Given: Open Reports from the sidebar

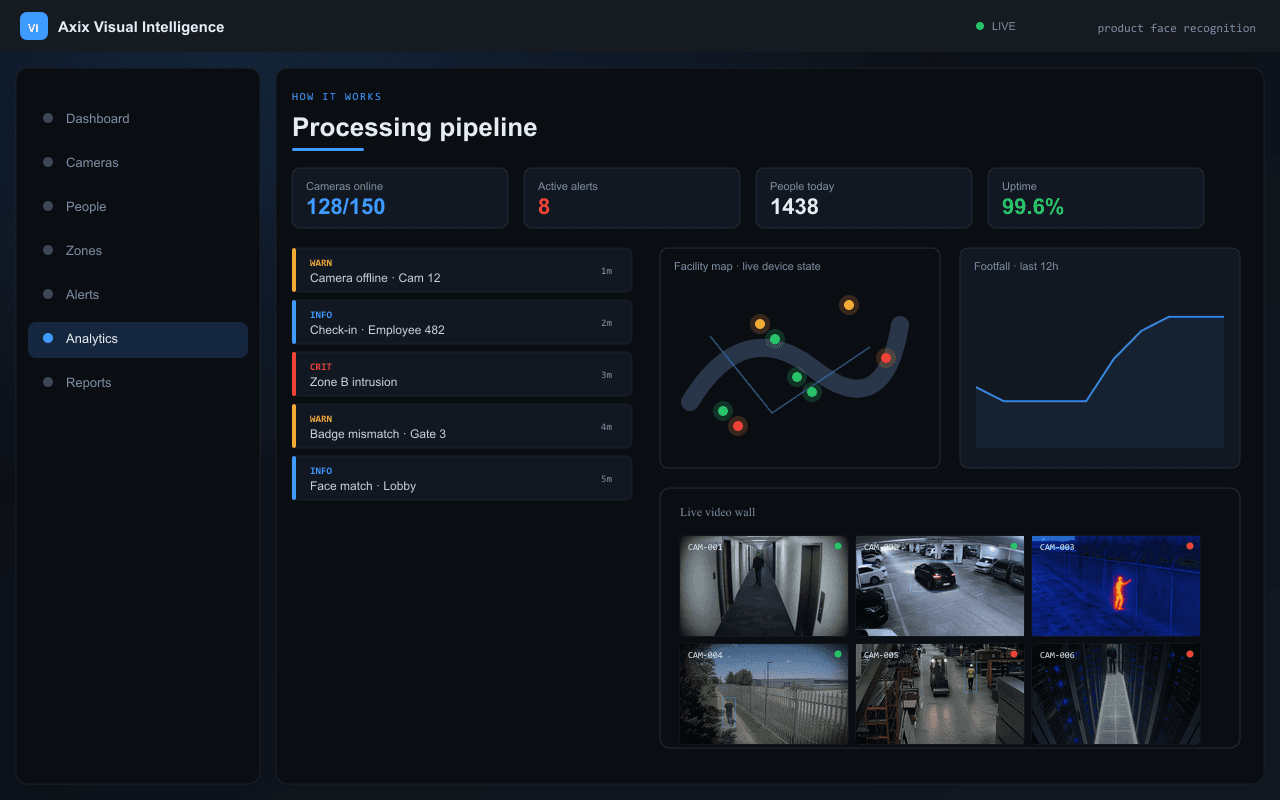Looking at the screenshot, I should pos(138,382).
